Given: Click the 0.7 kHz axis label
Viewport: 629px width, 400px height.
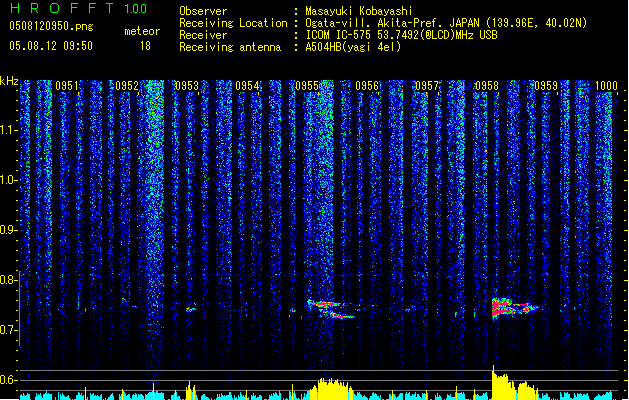Looking at the screenshot, I should (8, 330).
